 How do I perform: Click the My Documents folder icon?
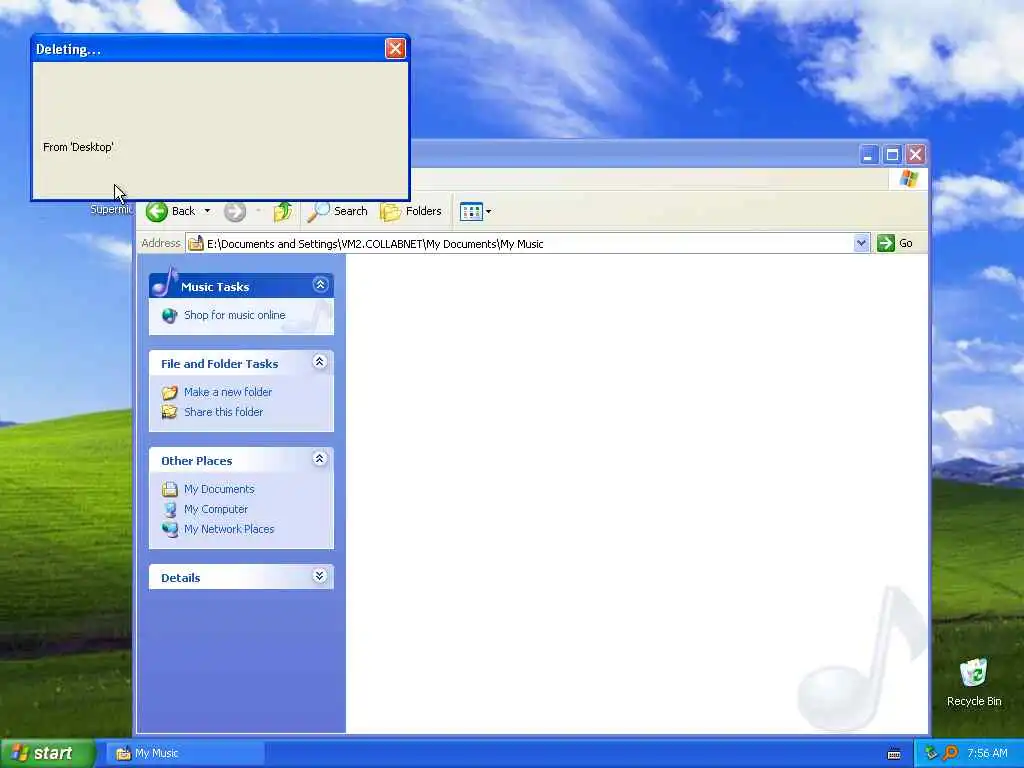[x=170, y=489]
